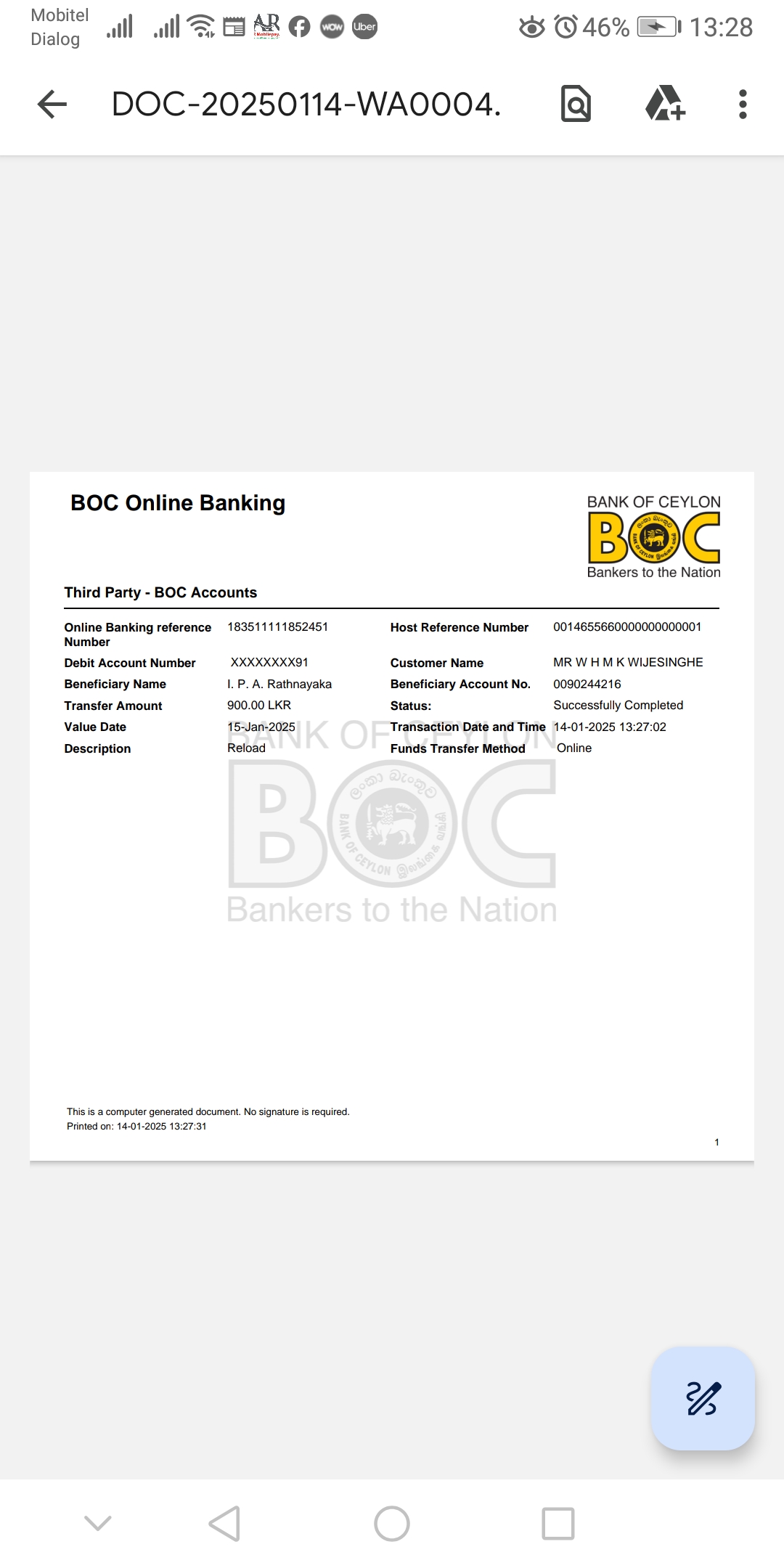Tap the beneficiary account number 0090244216
The image size is (784, 1568).
coord(587,684)
